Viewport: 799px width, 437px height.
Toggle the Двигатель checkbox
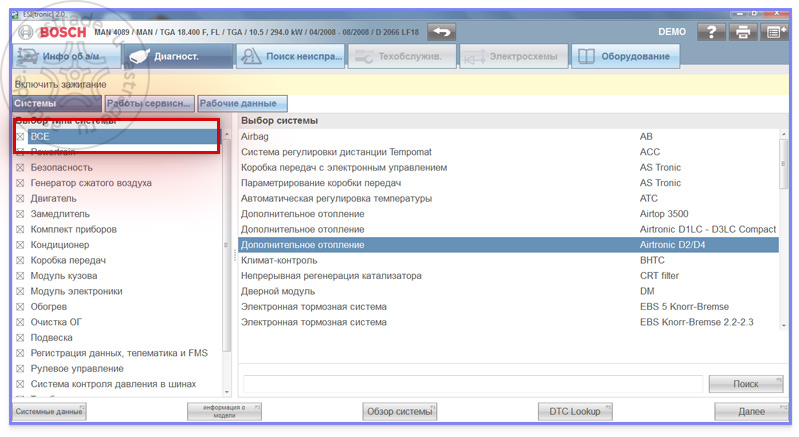[20, 198]
